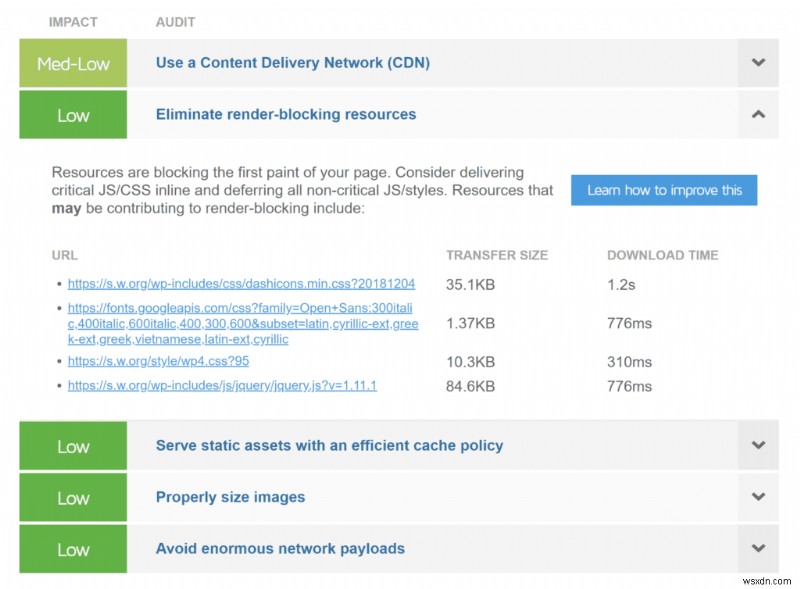This screenshot has height=589, width=800.
Task: Click the Low badge beside Properly size images
Action: tap(73, 497)
